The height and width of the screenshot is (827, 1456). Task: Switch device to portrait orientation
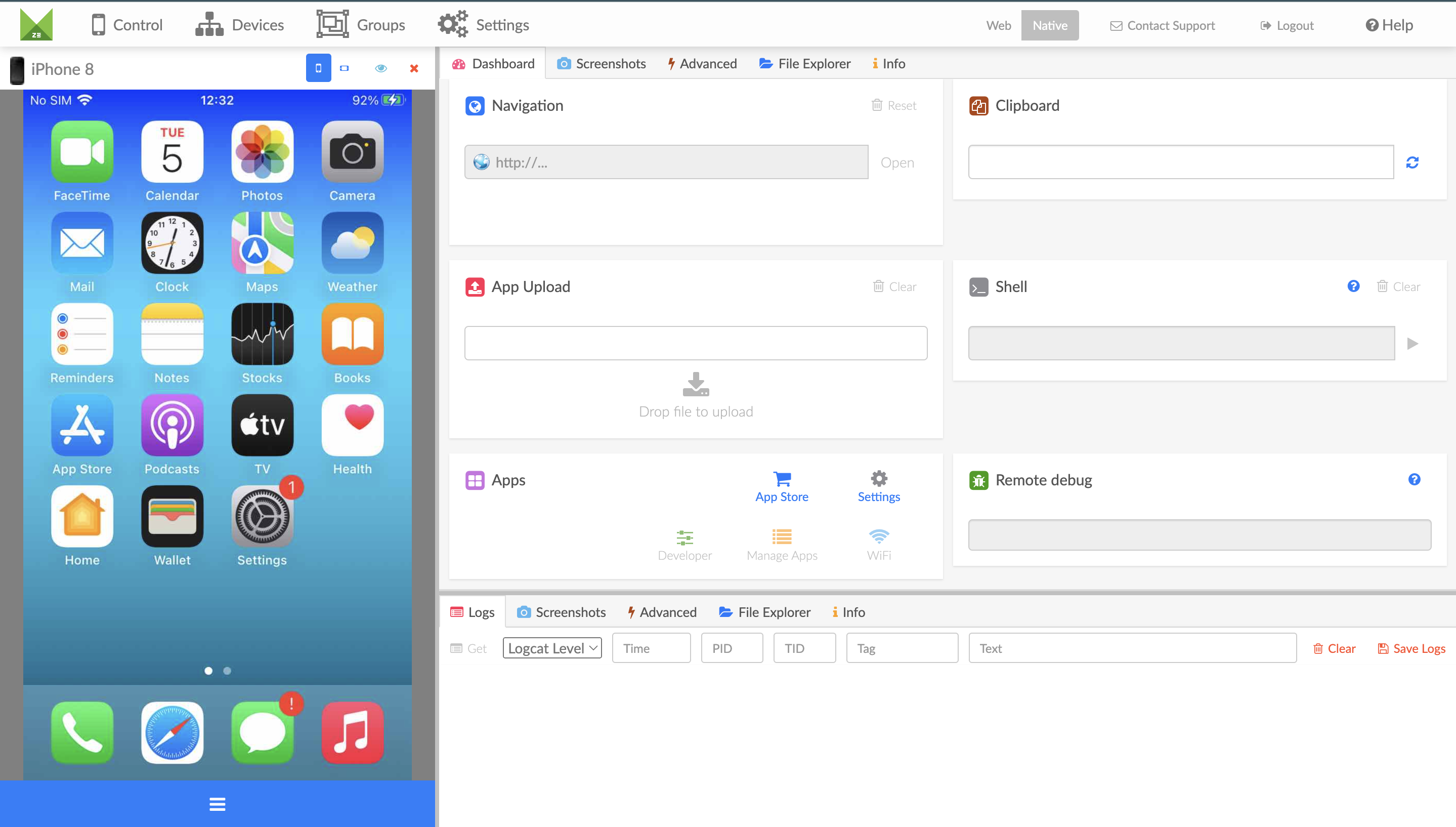point(318,68)
